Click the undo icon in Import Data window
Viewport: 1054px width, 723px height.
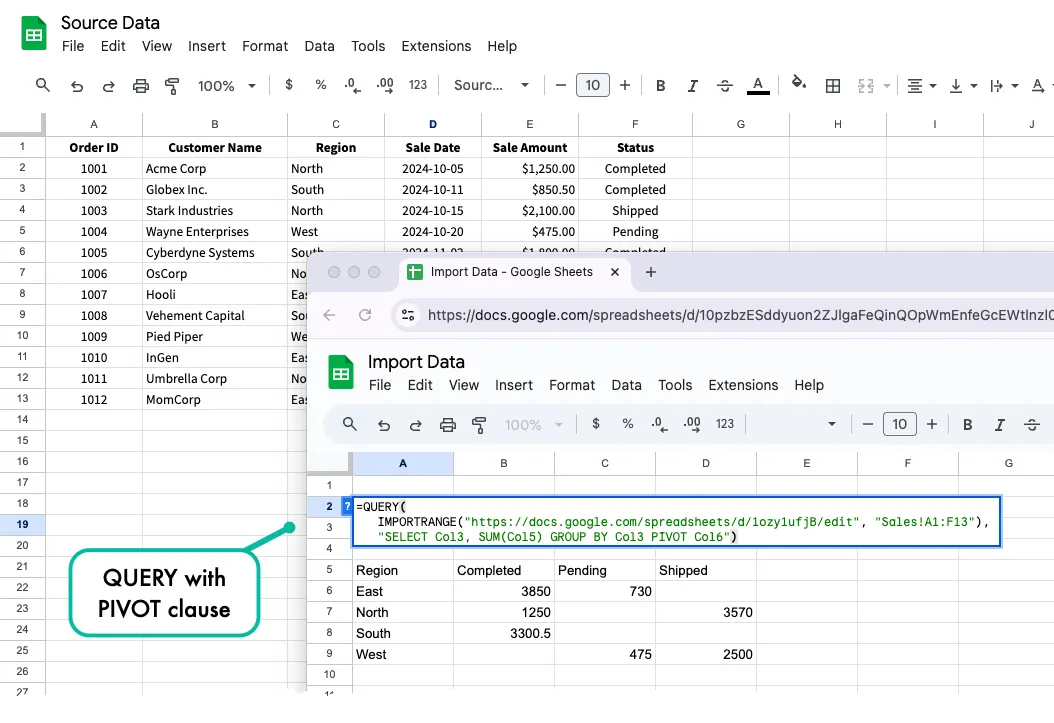(384, 424)
